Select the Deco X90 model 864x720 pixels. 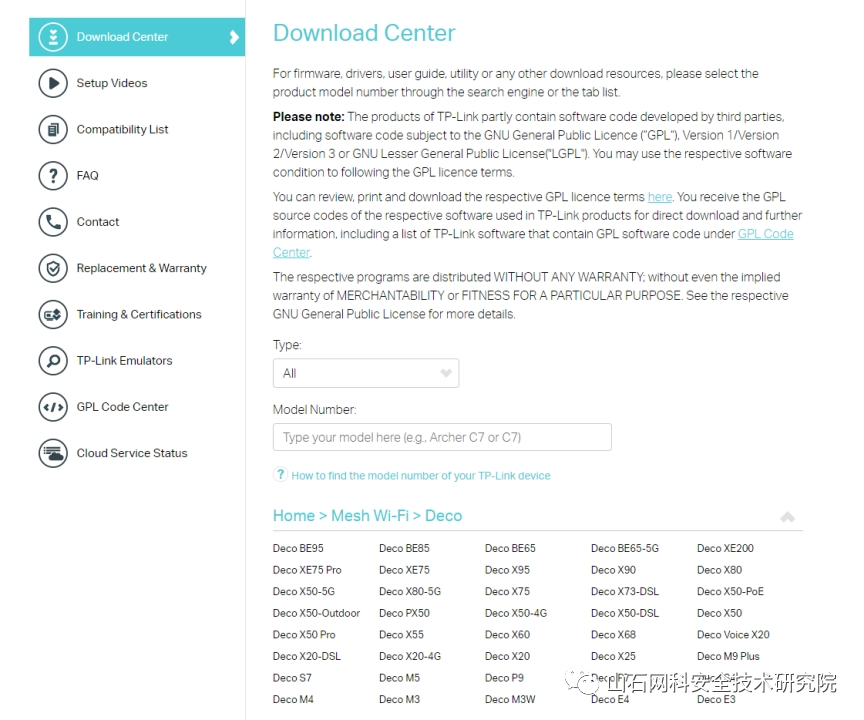point(613,570)
